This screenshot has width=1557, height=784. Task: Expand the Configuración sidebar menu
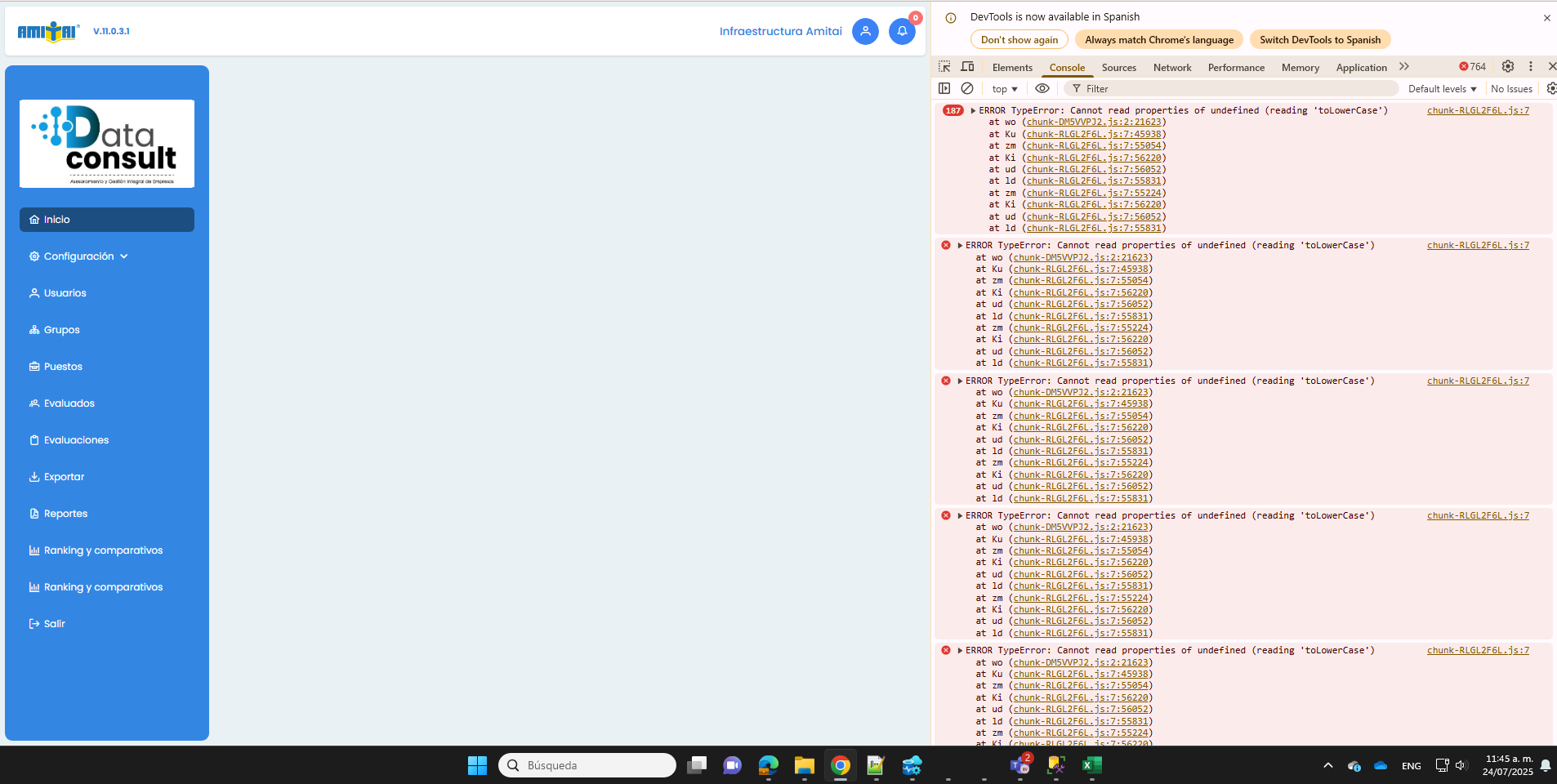pyautogui.click(x=79, y=256)
